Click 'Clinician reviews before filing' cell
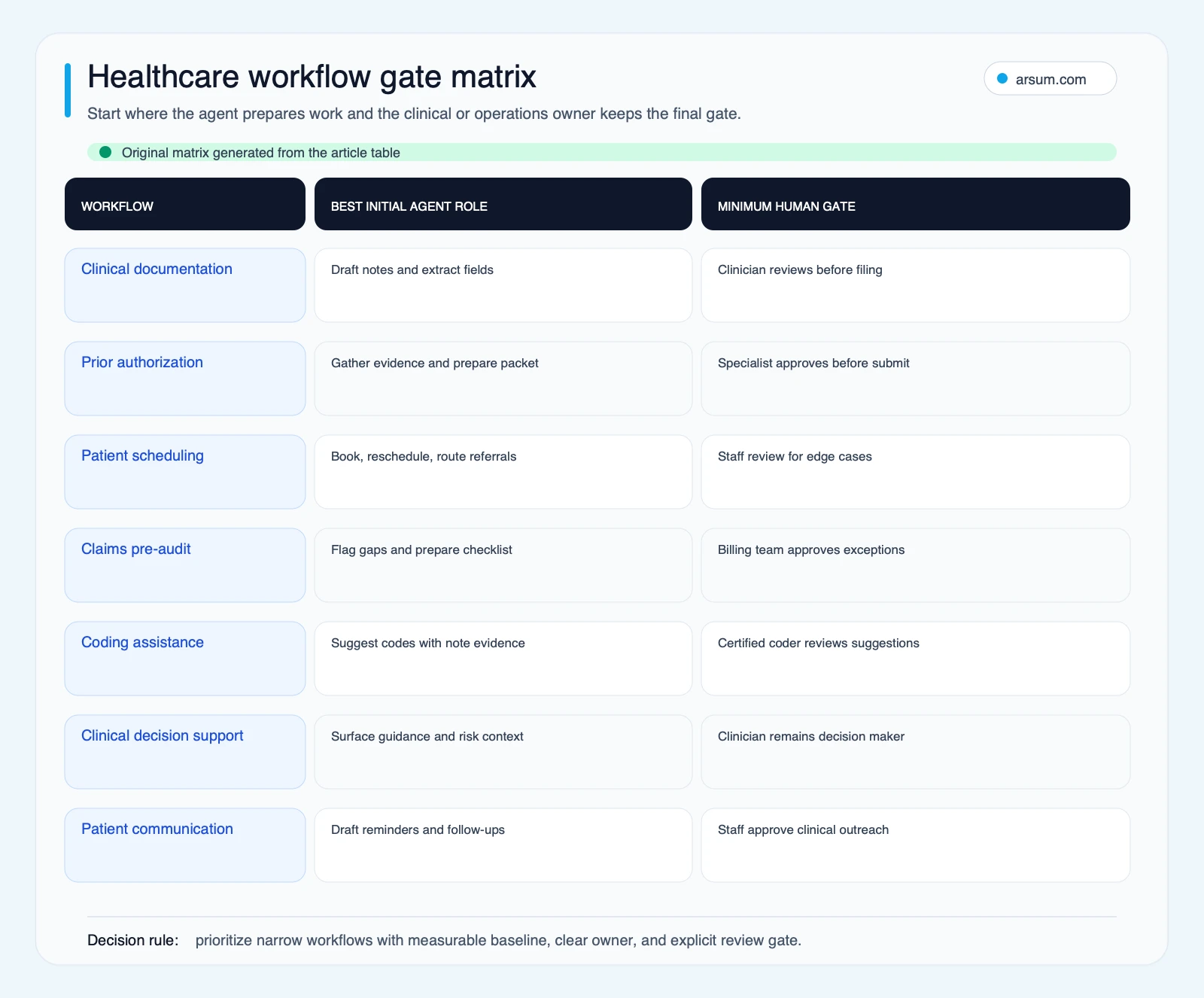1204x998 pixels. click(x=916, y=285)
